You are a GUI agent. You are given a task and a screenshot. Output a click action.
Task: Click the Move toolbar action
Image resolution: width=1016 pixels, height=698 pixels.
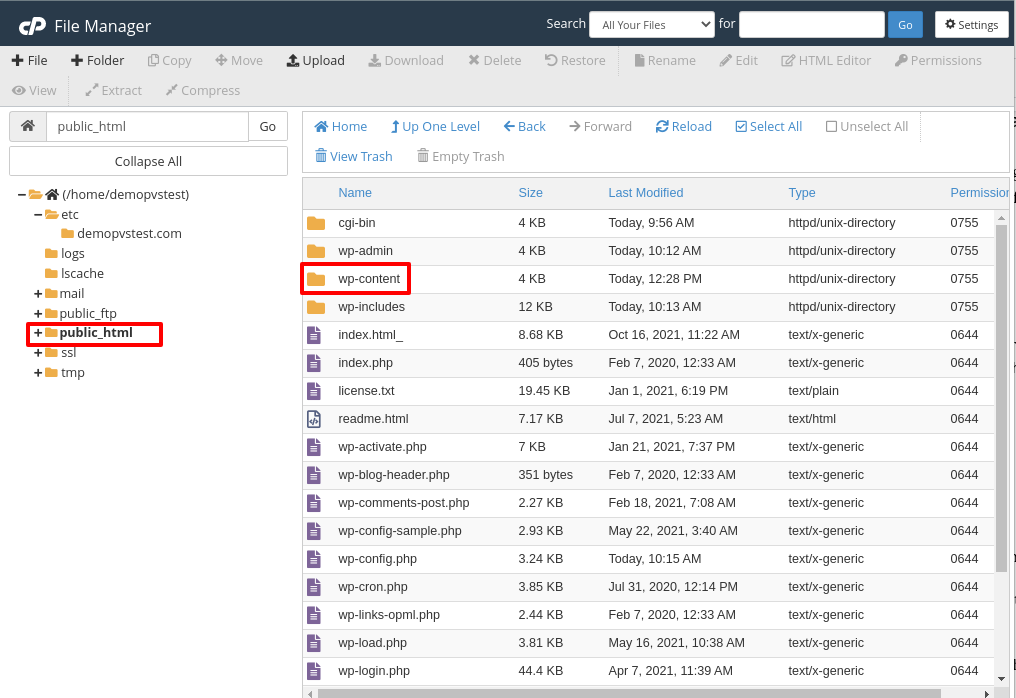click(239, 60)
